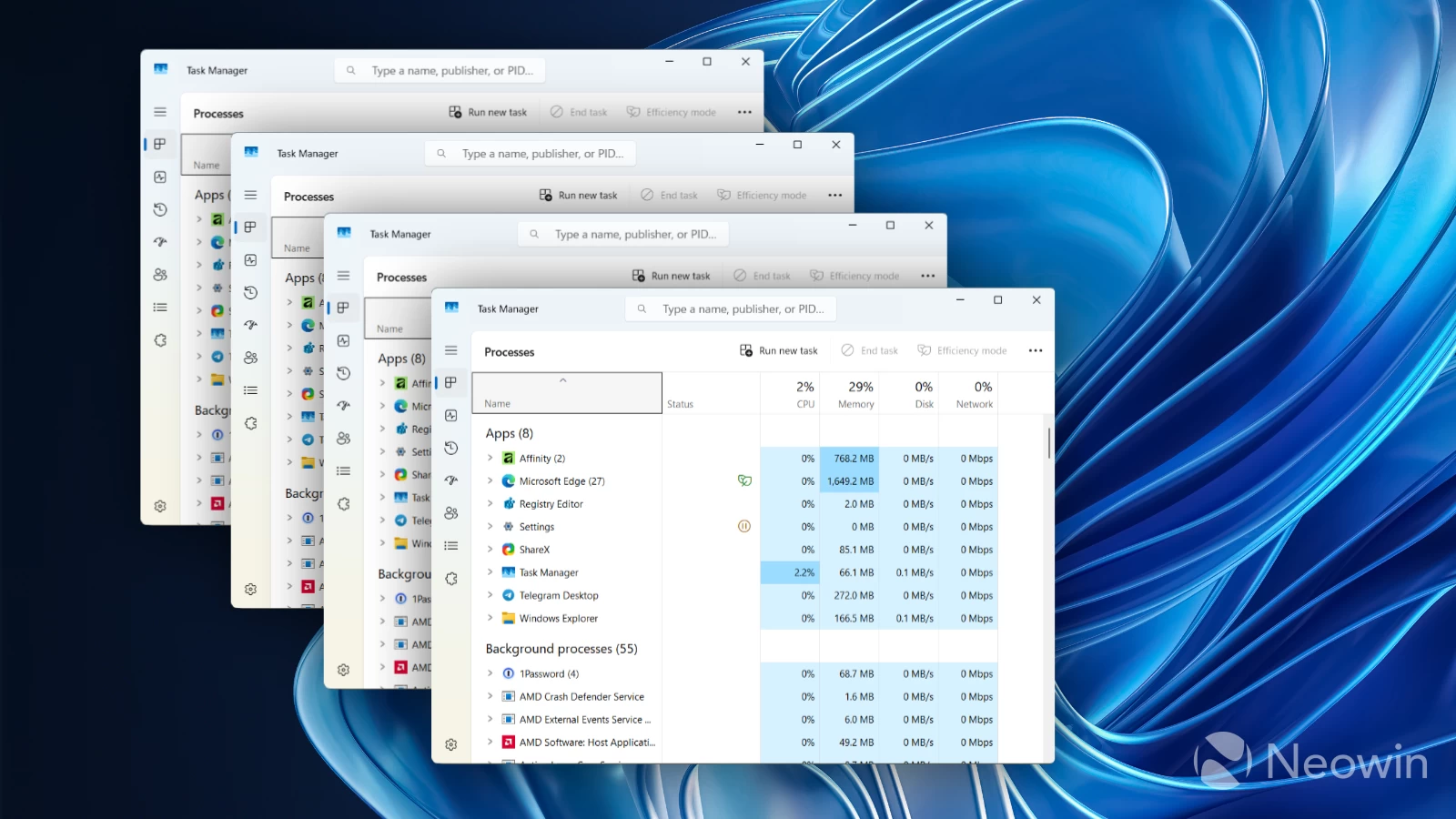Open App history in frontmost Task Manager sidebar
The width and height of the screenshot is (1456, 819).
tap(451, 448)
